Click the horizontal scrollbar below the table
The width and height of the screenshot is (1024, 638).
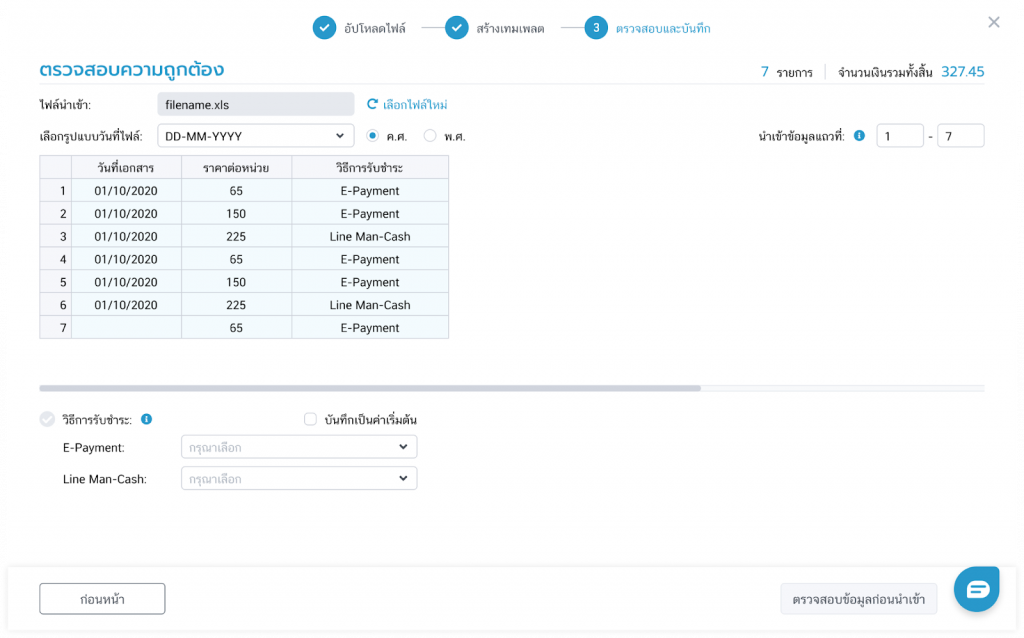370,388
